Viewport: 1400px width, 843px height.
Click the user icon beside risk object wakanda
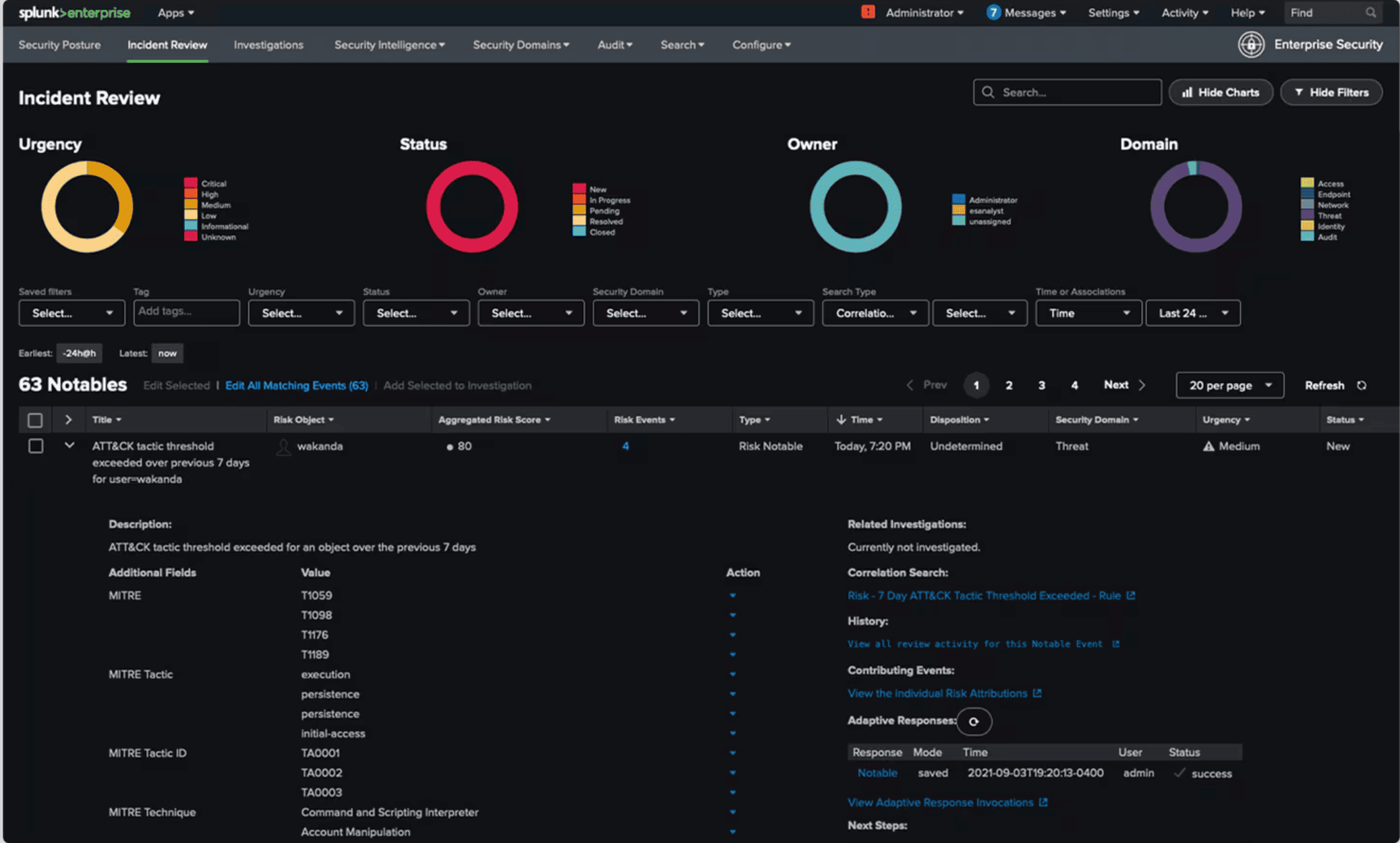click(x=283, y=446)
